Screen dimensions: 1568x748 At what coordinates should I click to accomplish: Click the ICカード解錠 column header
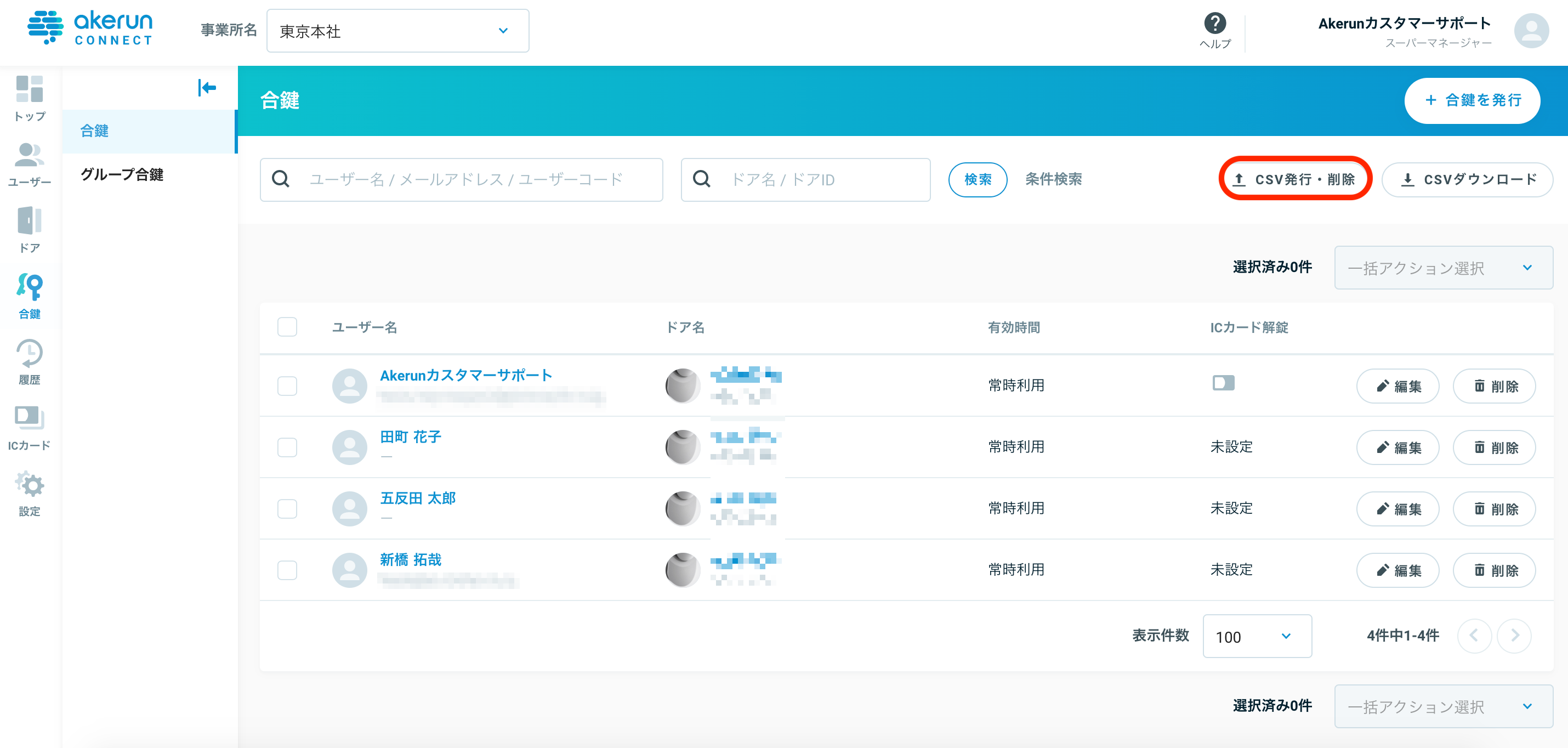[x=1249, y=327]
